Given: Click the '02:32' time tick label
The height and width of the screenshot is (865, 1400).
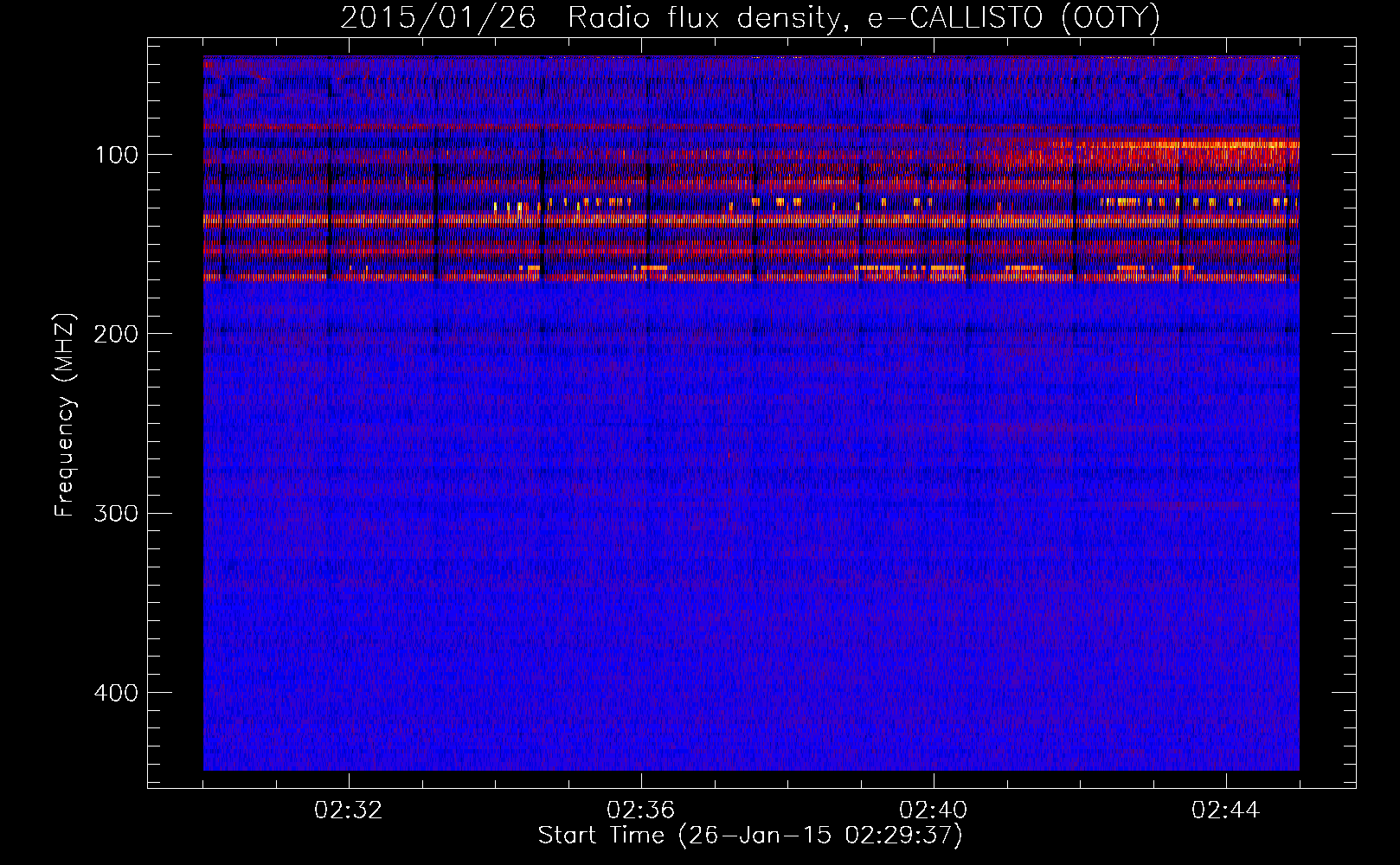Looking at the screenshot, I should click(349, 811).
